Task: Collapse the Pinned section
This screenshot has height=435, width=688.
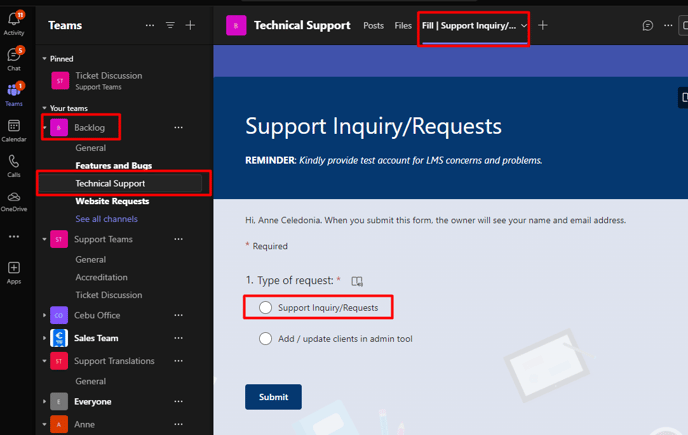Action: pos(44,58)
